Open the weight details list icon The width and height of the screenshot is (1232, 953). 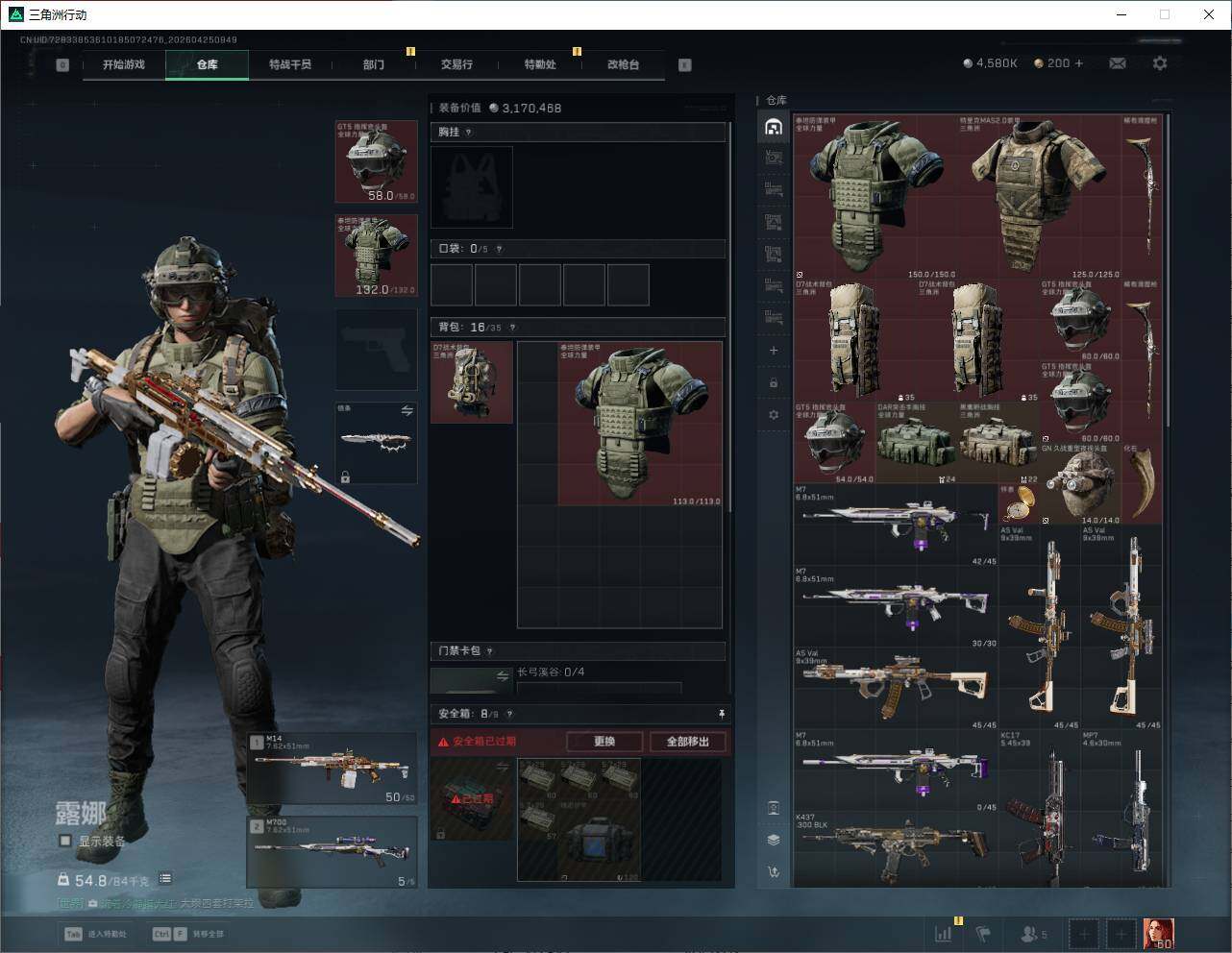tap(165, 879)
